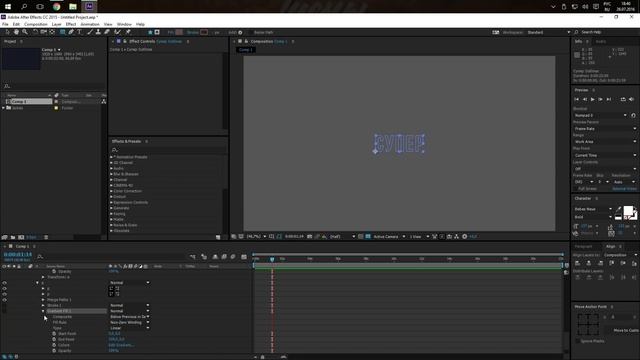Image resolution: width=640 pixels, height=360 pixels.
Task: Expand the Stroke 1 group
Action: coord(43,305)
